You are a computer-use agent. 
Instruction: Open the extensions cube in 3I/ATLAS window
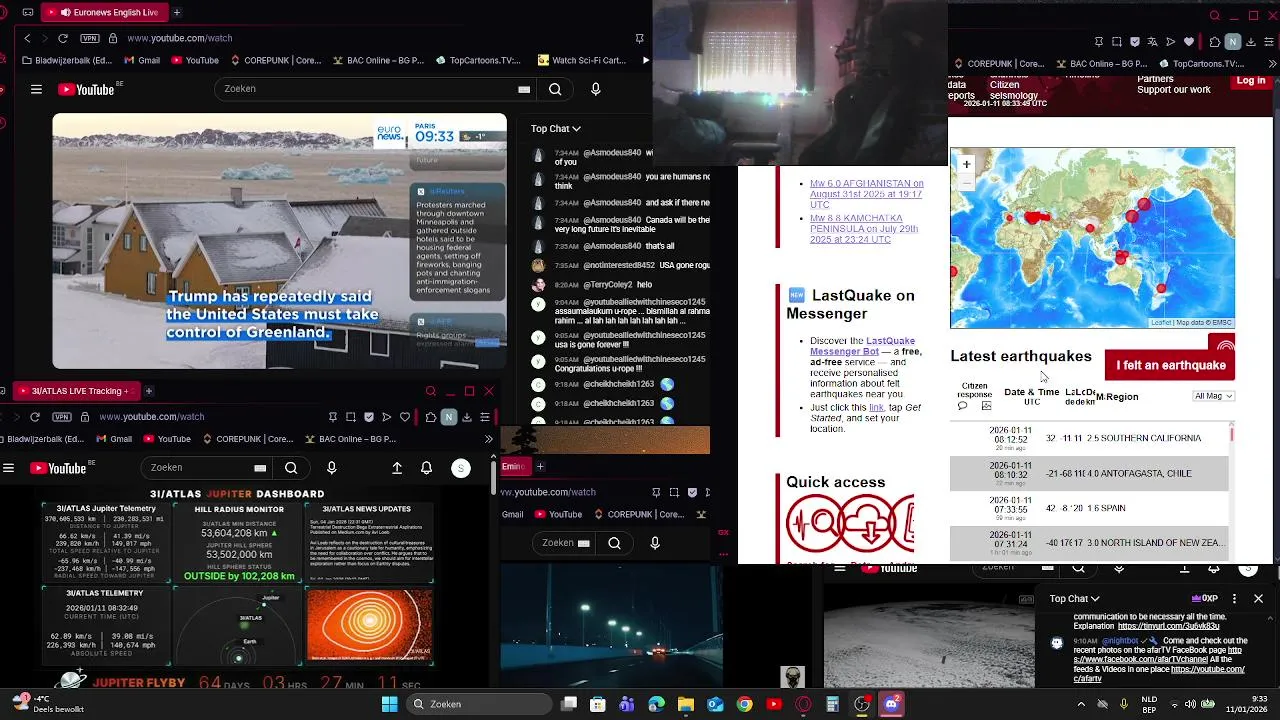(430, 417)
